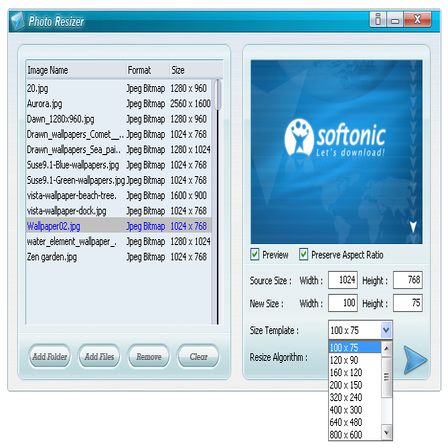
Task: Select Aurora.jpg in the list
Action: [119, 104]
